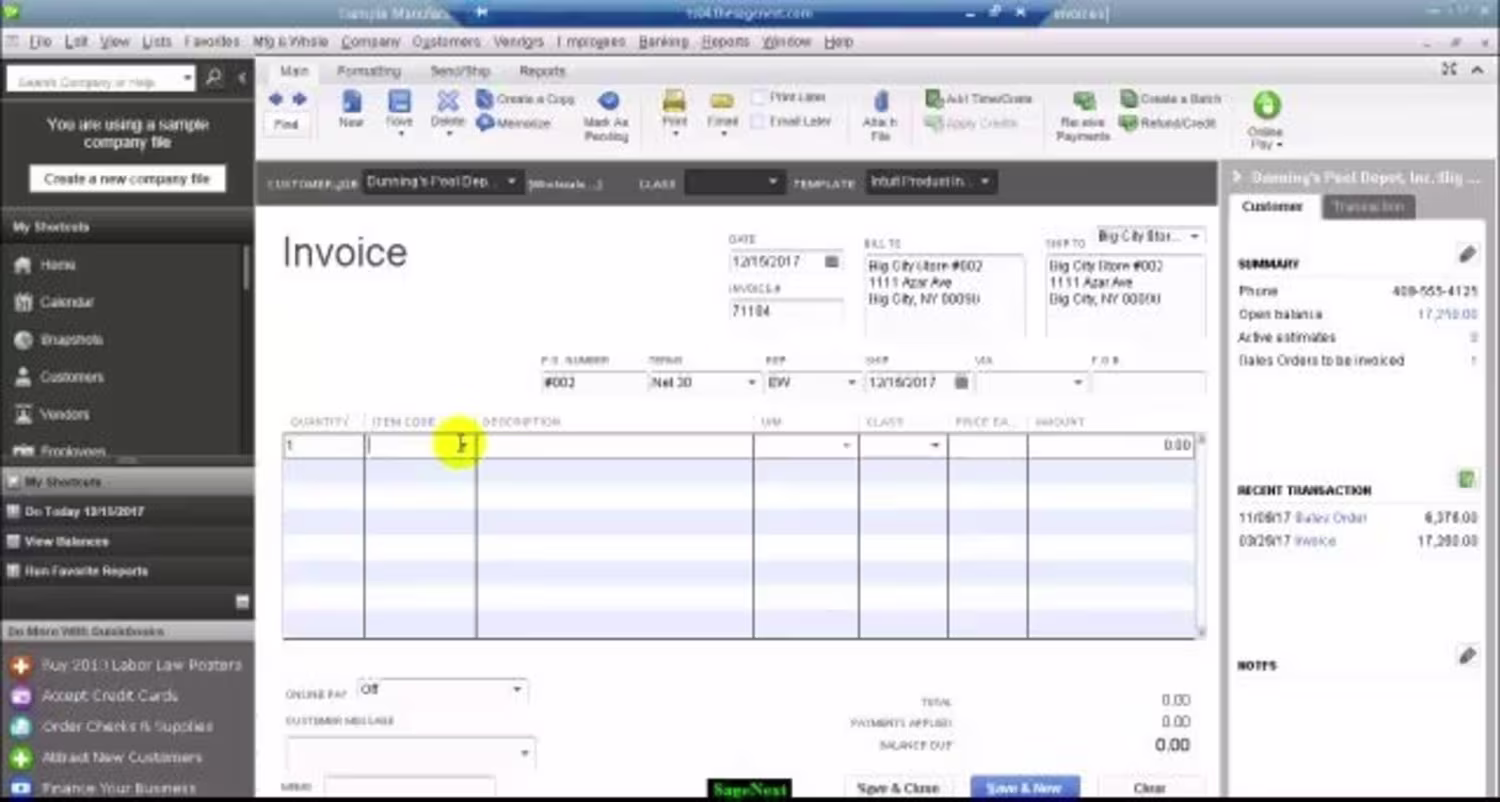Click Add Time/Costs in the ribbon
Viewport: 1500px width, 802px height.
pyautogui.click(x=978, y=99)
